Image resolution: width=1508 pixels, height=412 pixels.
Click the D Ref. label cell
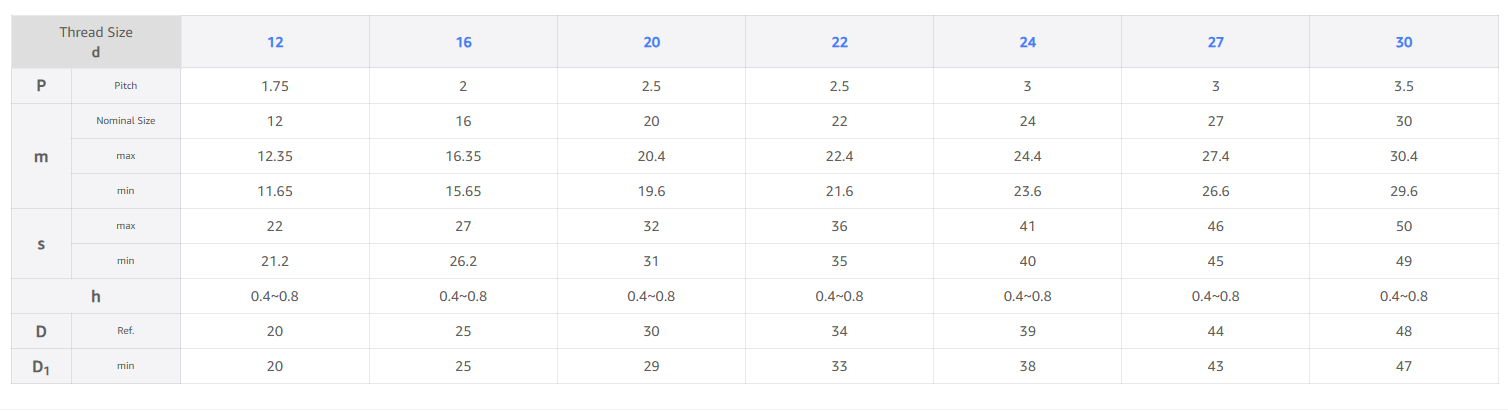pos(126,331)
